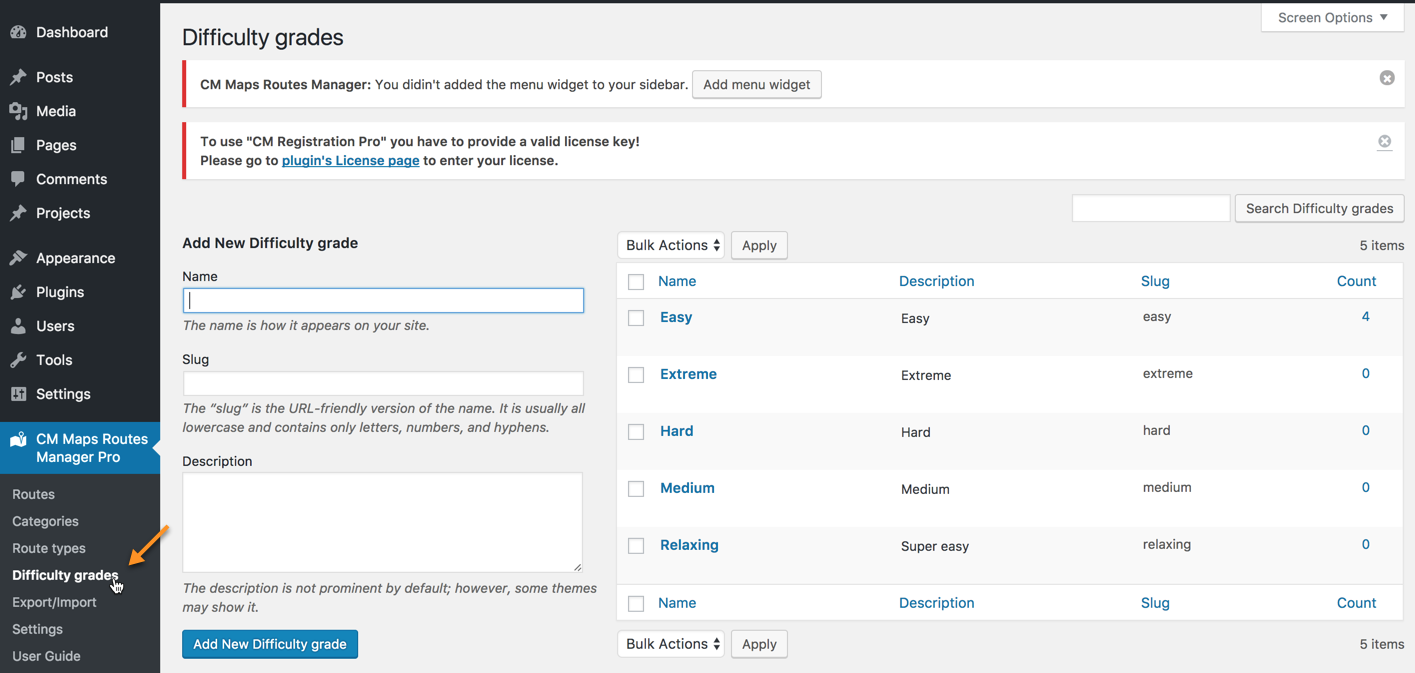
Task: Open the bottom Bulk Actions dropdown
Action: click(x=671, y=644)
